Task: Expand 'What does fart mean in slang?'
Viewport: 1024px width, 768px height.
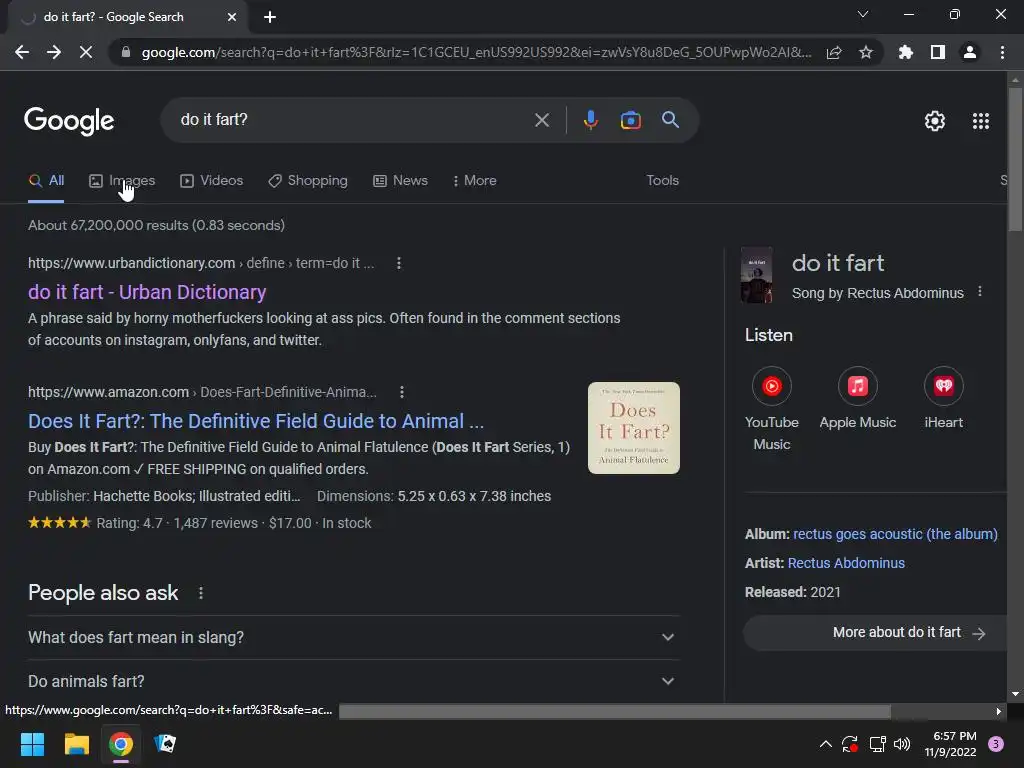Action: pyautogui.click(x=353, y=637)
